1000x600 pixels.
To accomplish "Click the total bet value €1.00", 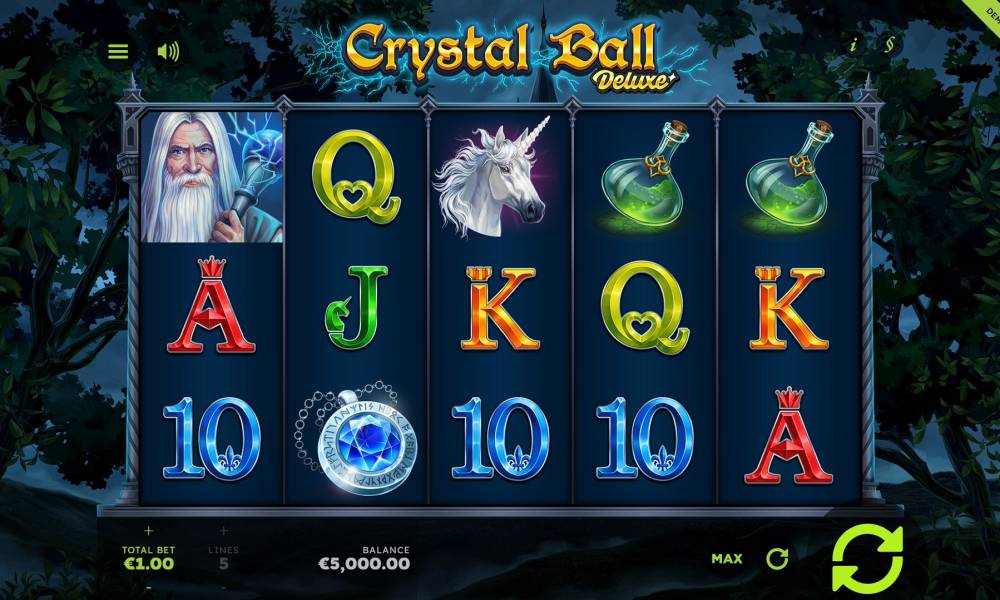I will (149, 564).
